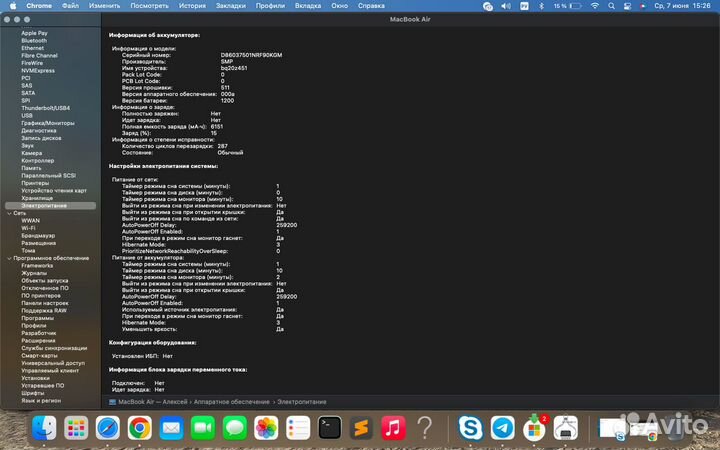Click System Information icon in Dock
720x450 pixels.
[566, 428]
